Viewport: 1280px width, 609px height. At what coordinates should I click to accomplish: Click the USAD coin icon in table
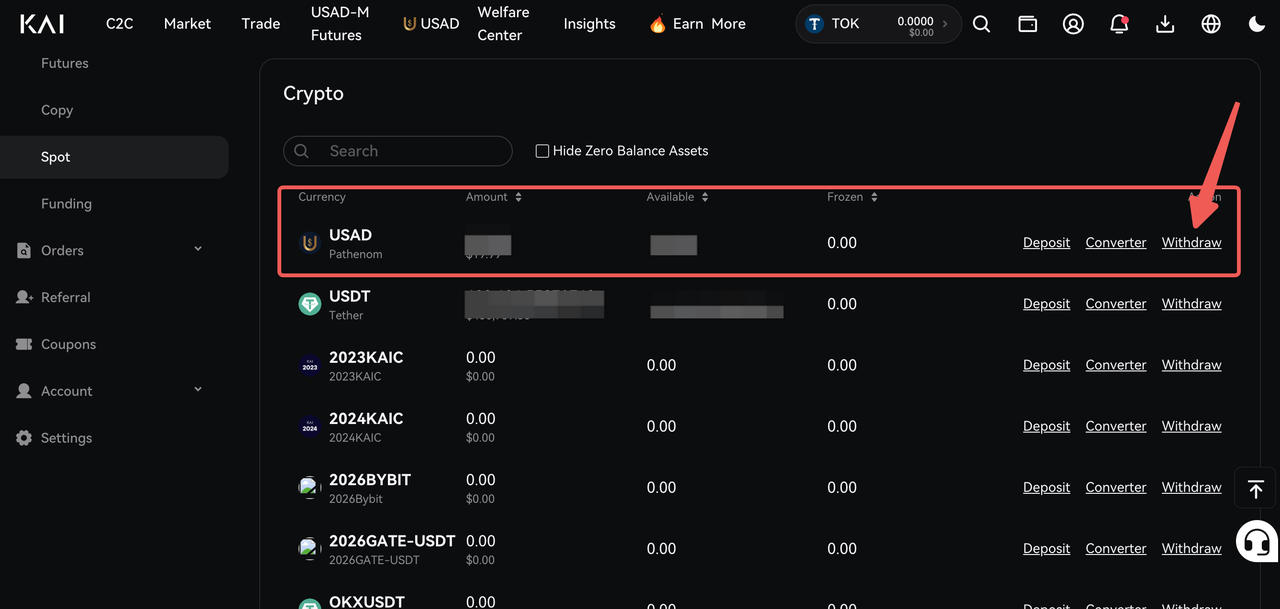point(310,243)
